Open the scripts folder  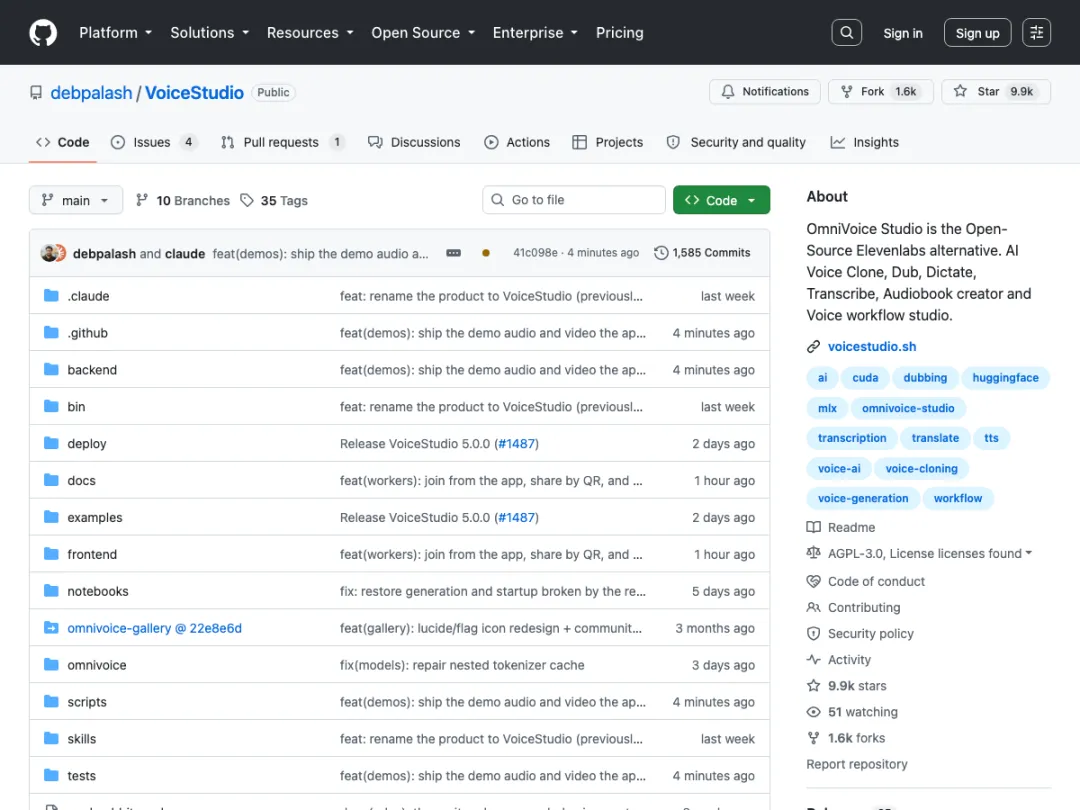tap(87, 701)
